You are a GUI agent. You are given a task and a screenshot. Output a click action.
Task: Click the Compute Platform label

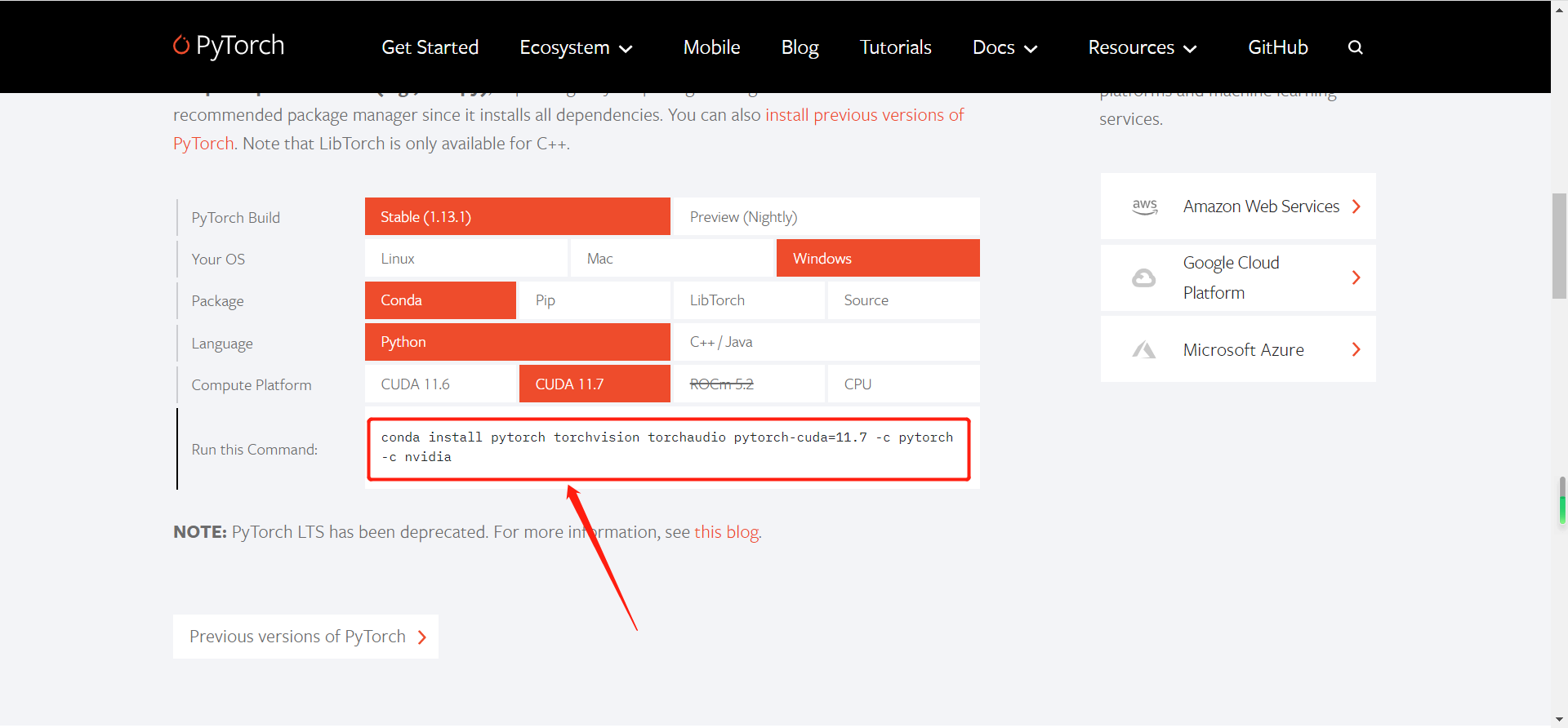click(x=252, y=385)
